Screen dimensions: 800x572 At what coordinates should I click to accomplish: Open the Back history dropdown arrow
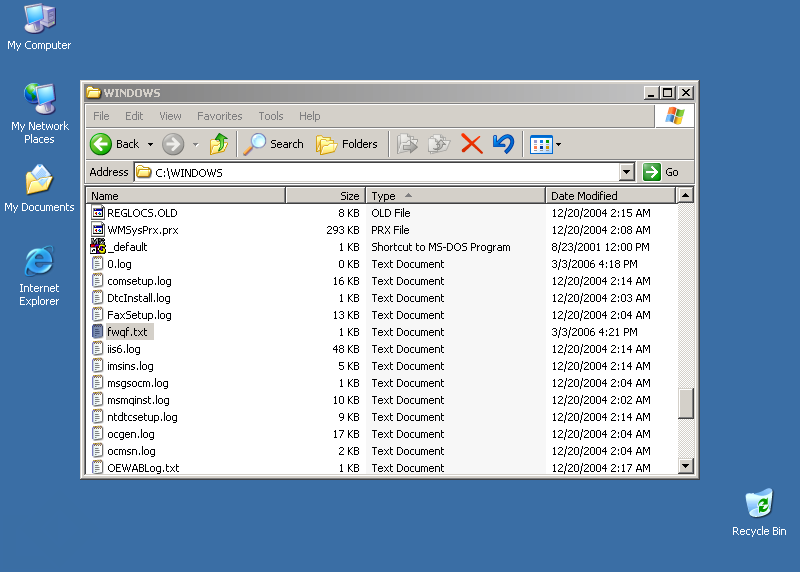click(x=150, y=144)
